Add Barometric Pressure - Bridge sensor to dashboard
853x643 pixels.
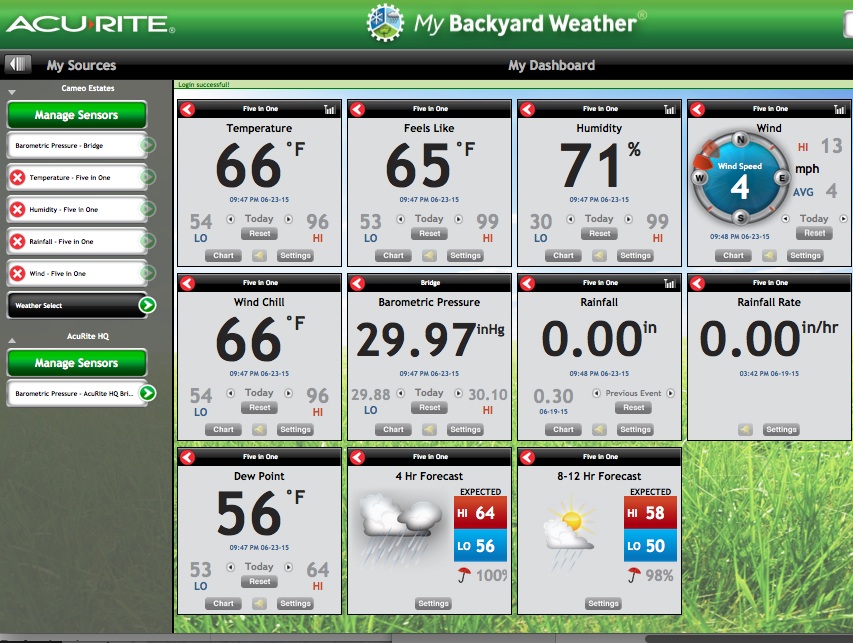pyautogui.click(x=147, y=145)
